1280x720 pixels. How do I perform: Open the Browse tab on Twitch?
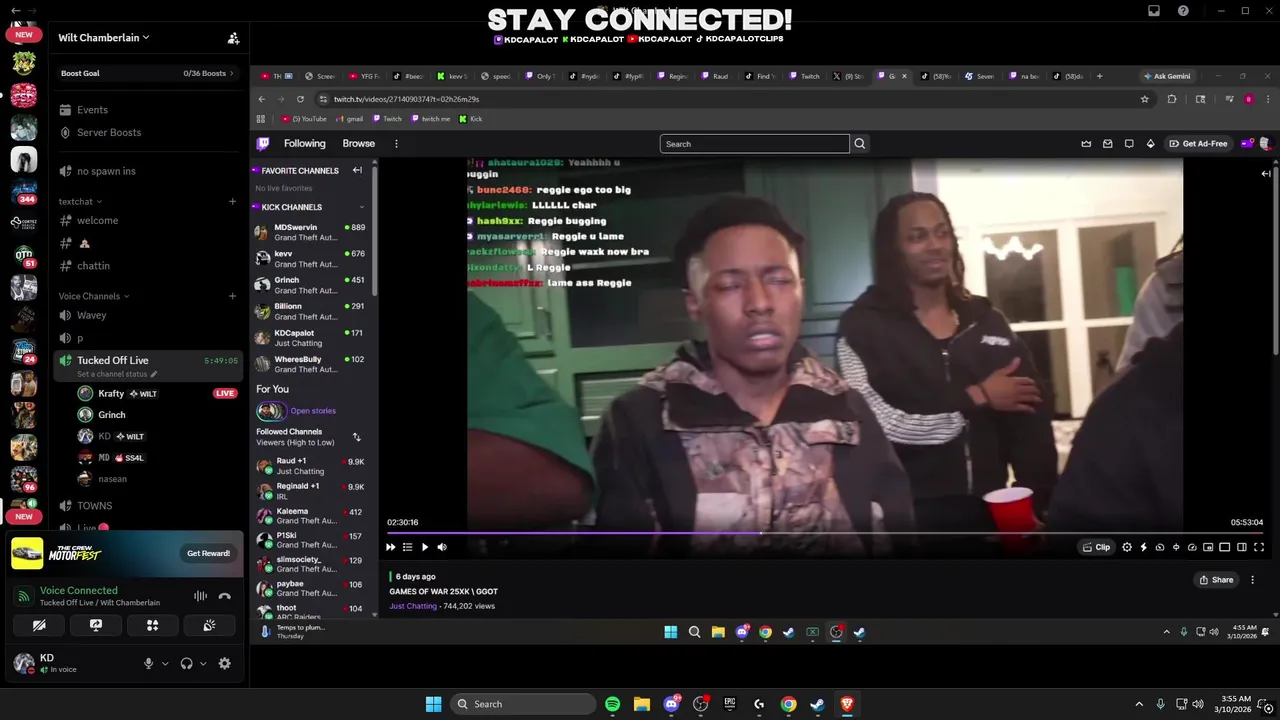(x=359, y=144)
